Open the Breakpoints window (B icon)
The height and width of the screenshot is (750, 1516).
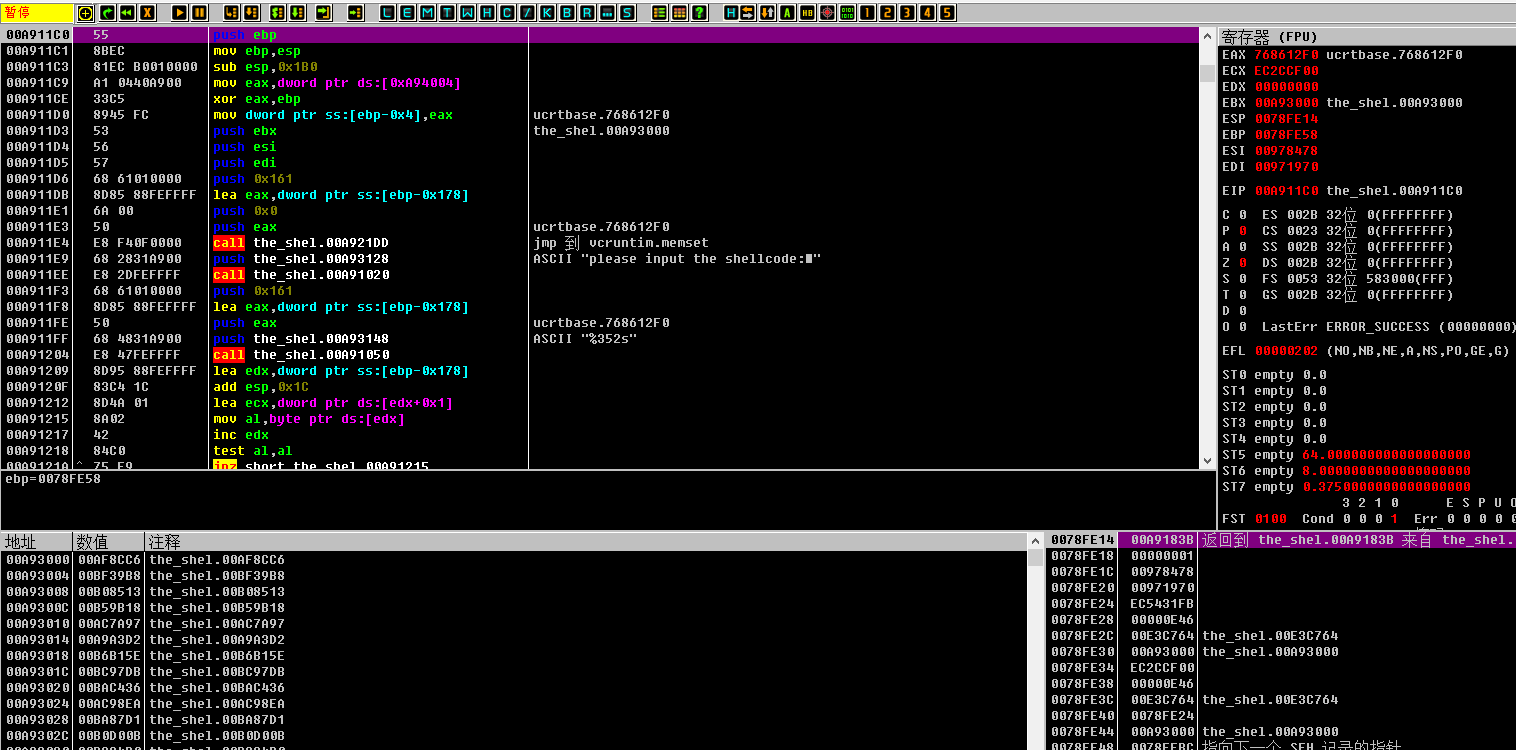pyautogui.click(x=567, y=13)
